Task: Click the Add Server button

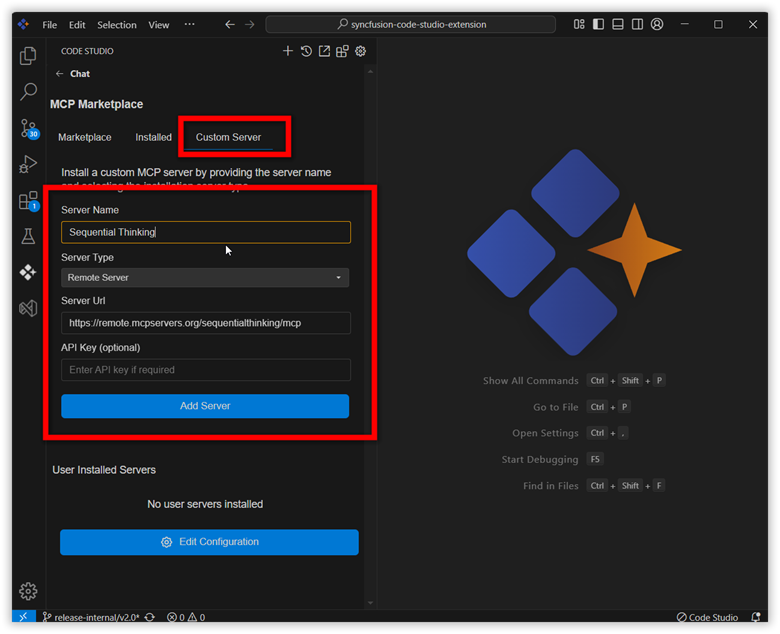Action: coord(205,406)
